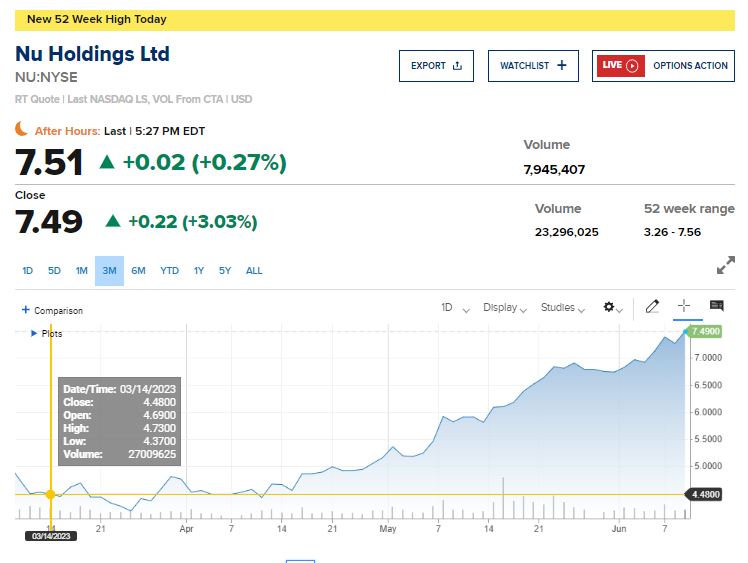Open chart settings gear icon
This screenshot has height=563, width=748.
[x=609, y=307]
